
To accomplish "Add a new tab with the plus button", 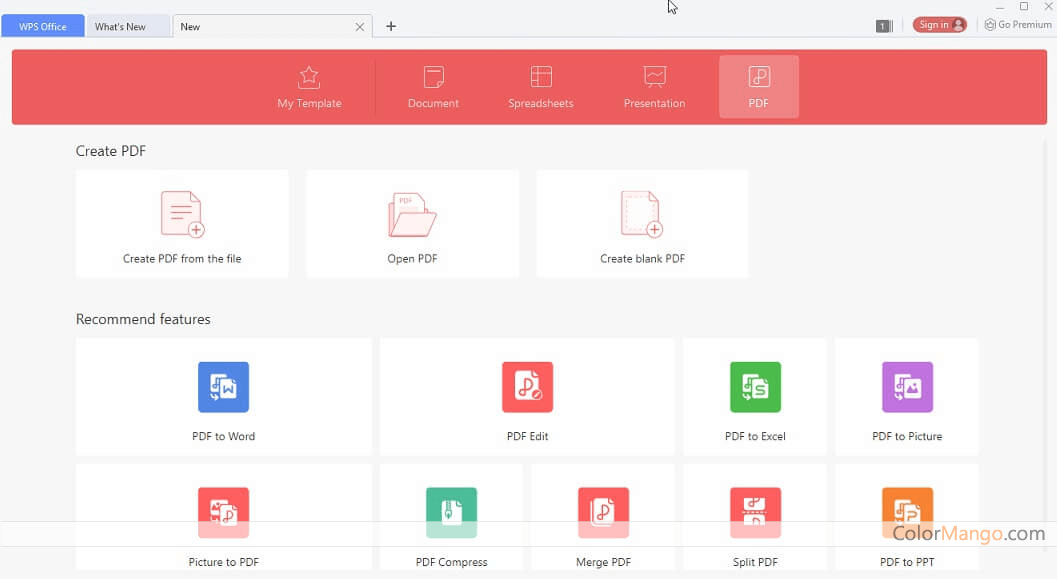I will (x=391, y=26).
